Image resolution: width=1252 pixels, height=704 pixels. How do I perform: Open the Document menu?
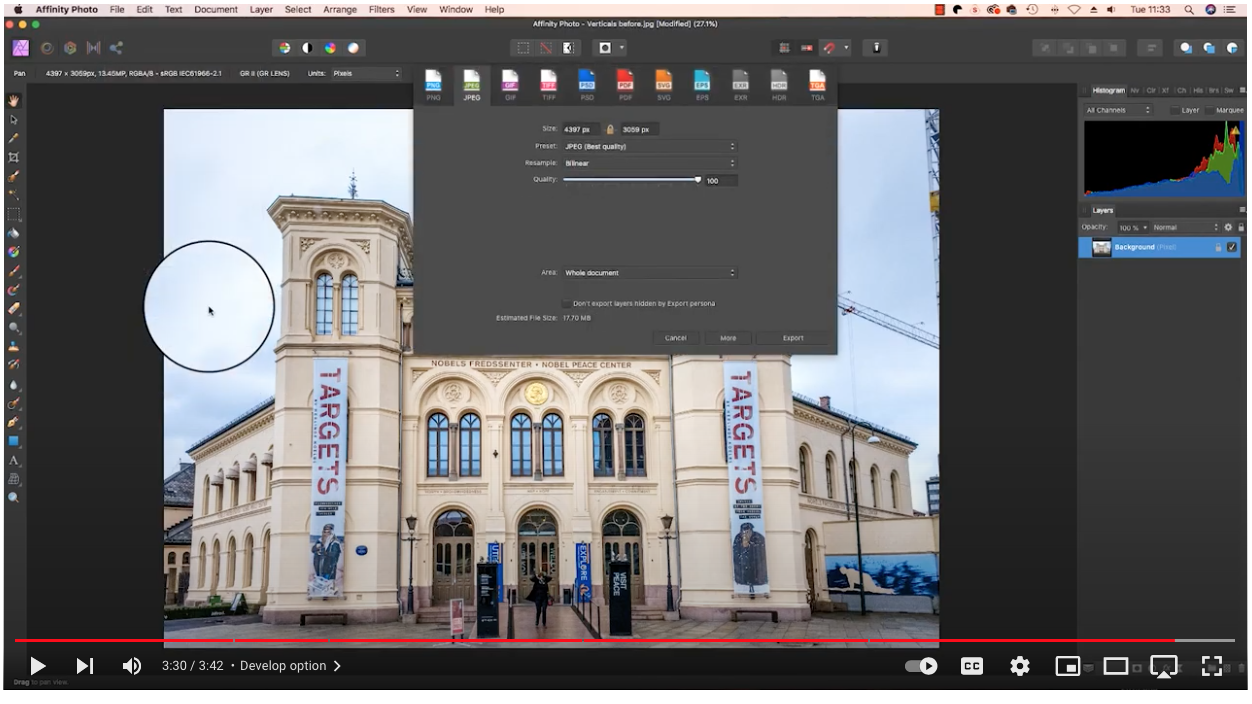click(216, 9)
